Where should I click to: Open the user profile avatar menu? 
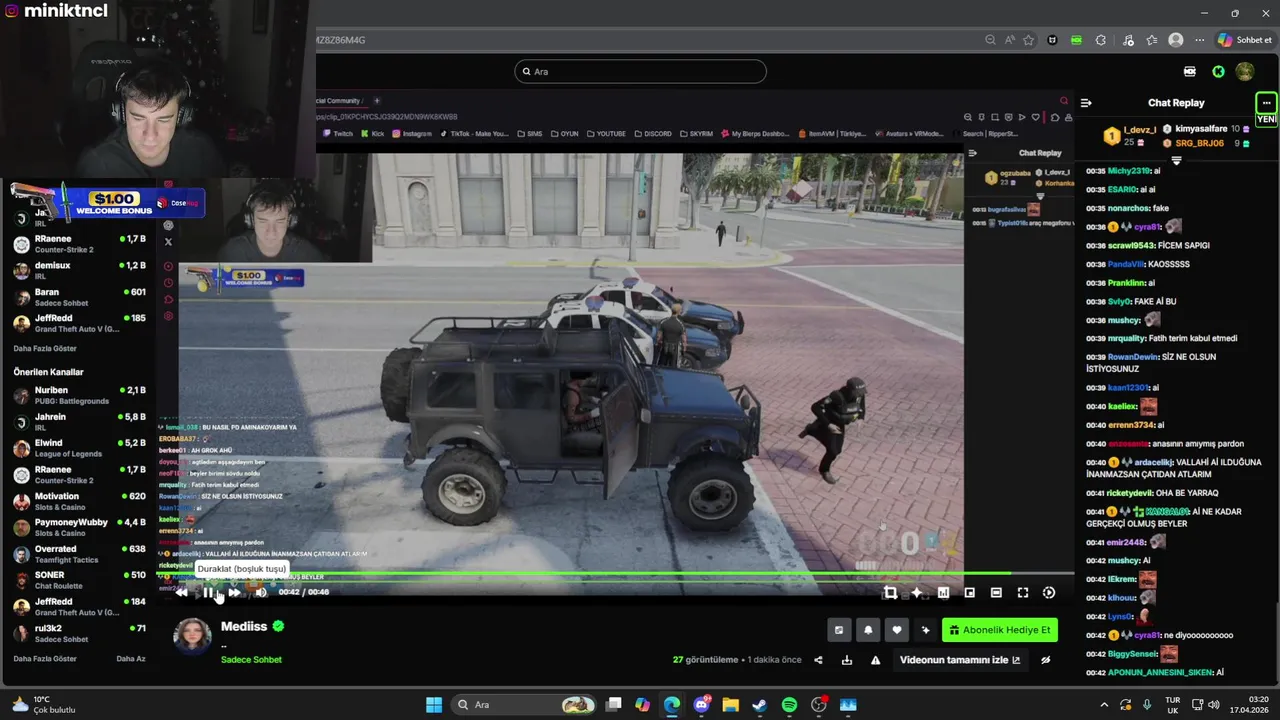coord(1245,72)
